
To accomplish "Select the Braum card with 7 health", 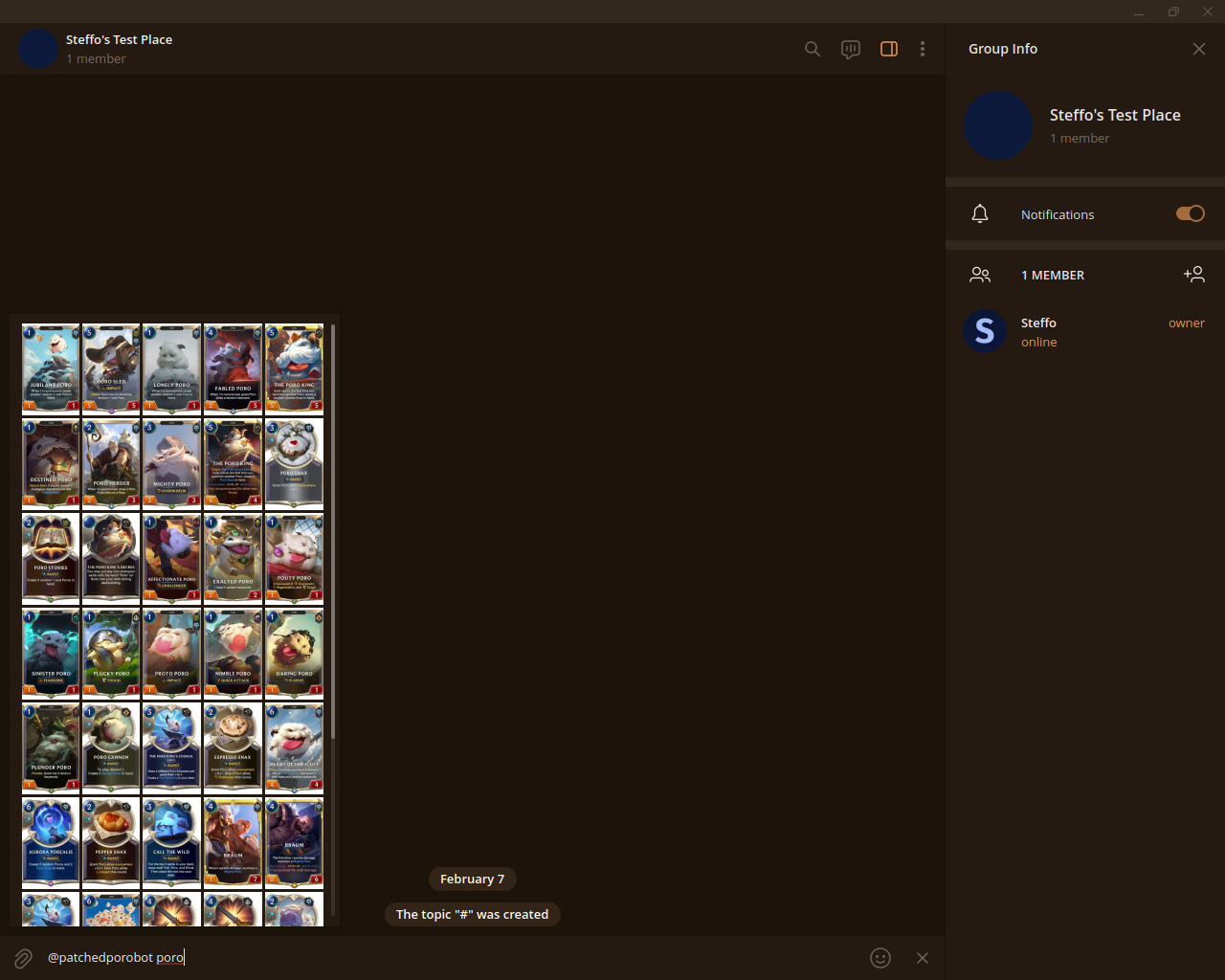I will [233, 842].
